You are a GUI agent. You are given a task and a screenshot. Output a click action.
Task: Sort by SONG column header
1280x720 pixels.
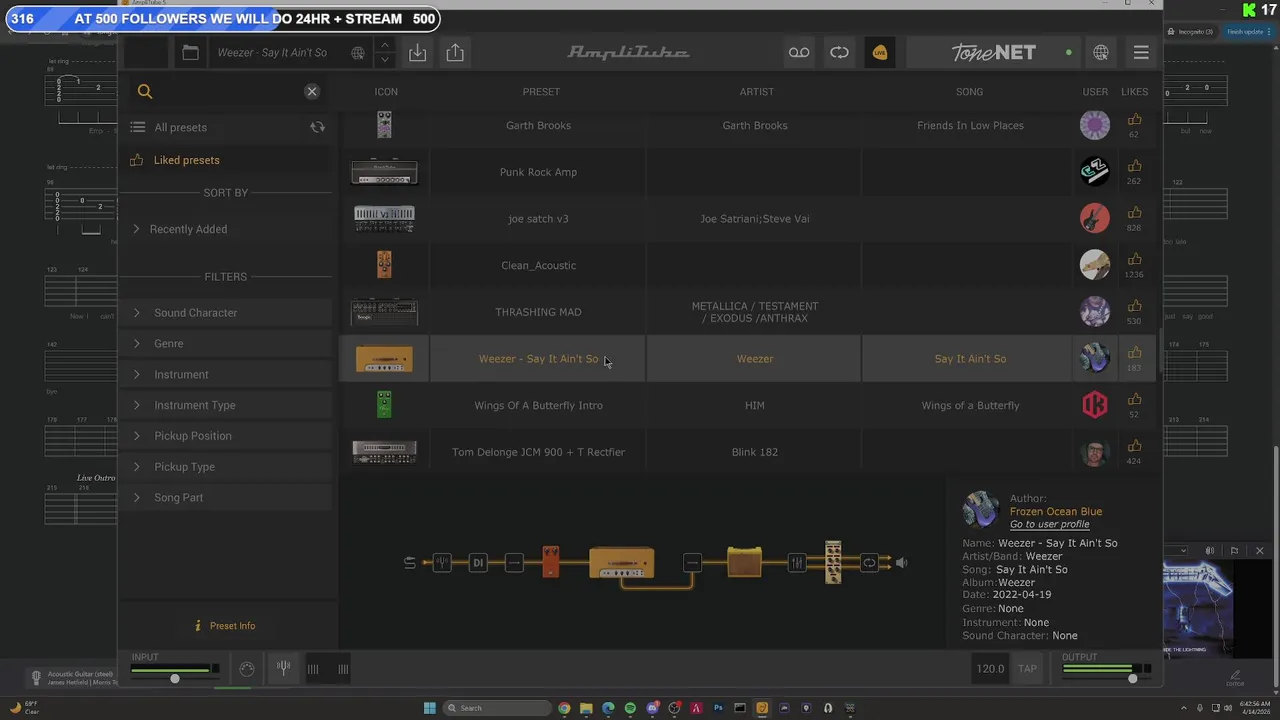[969, 92]
